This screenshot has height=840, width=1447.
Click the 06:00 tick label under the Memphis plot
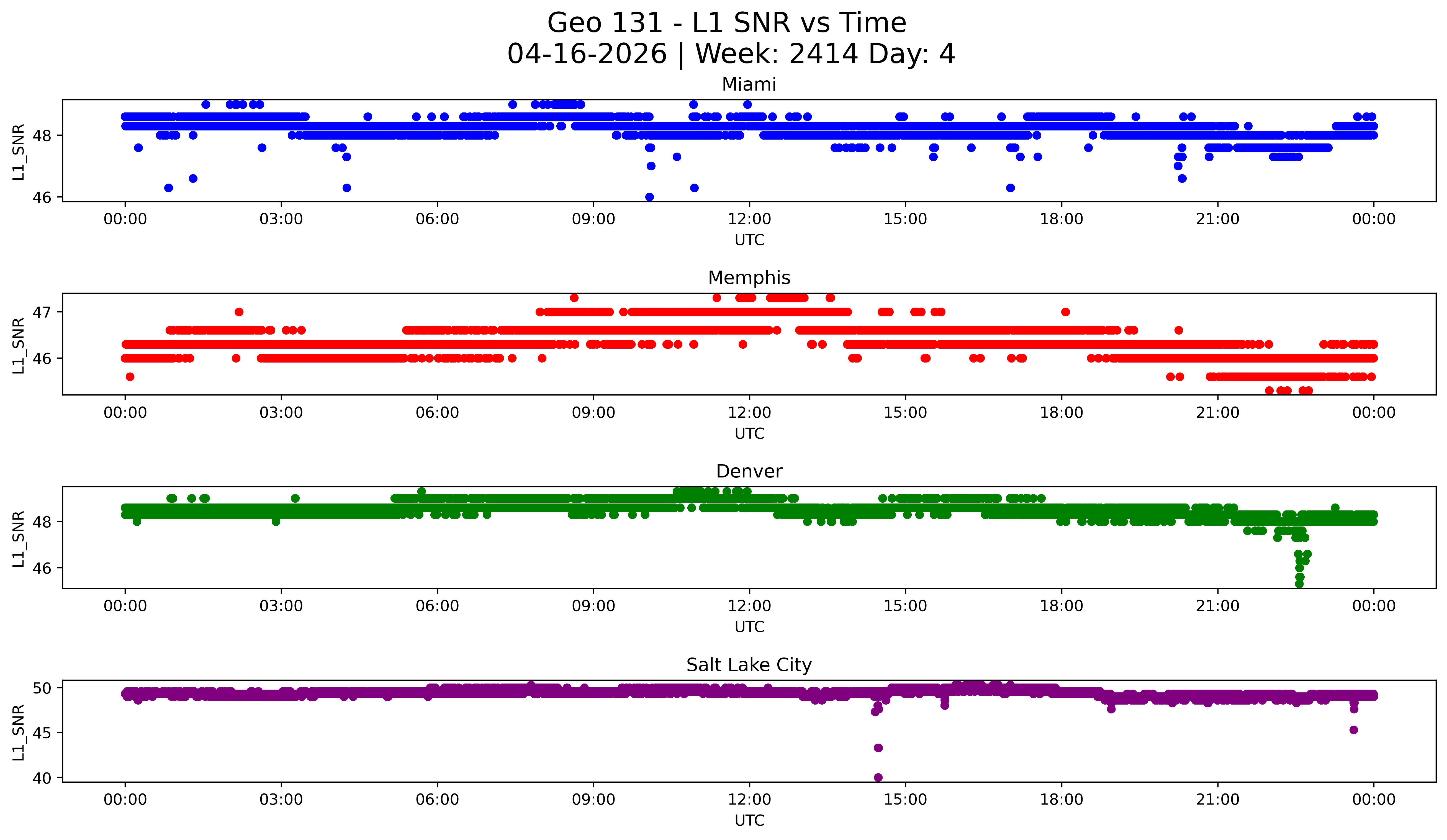click(437, 413)
